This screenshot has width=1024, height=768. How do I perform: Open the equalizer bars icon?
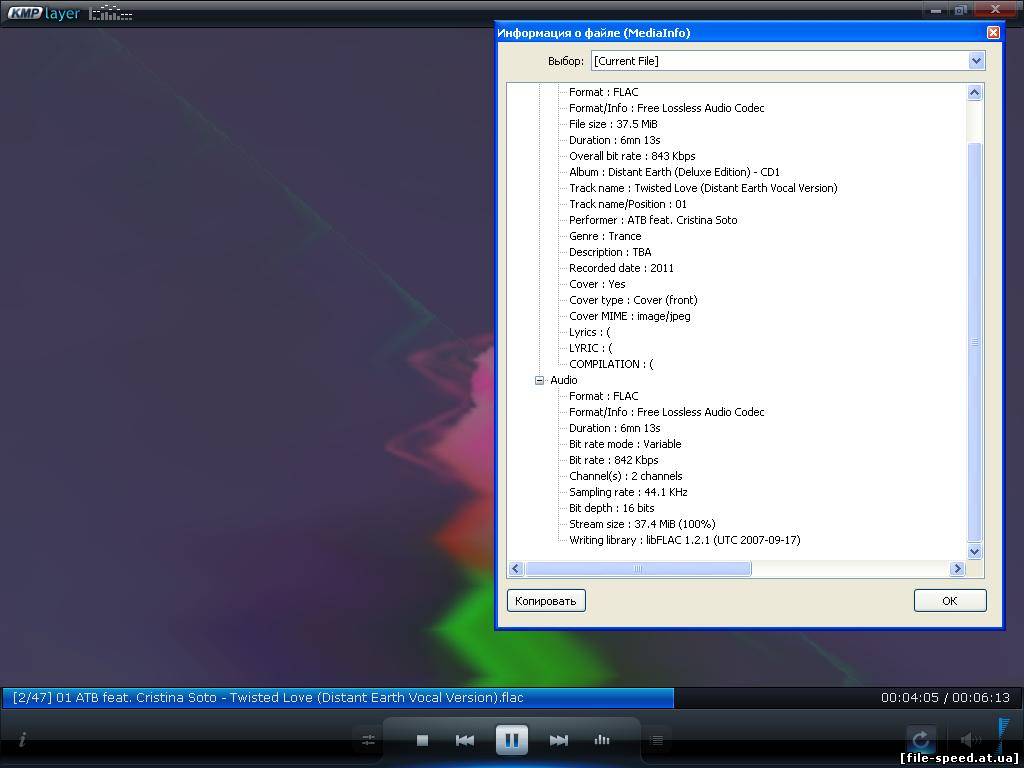click(602, 740)
